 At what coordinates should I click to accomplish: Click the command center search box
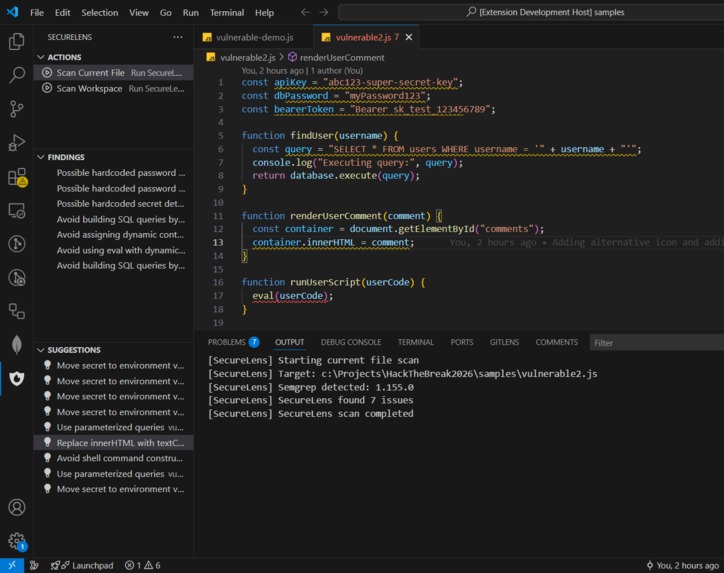pos(531,12)
